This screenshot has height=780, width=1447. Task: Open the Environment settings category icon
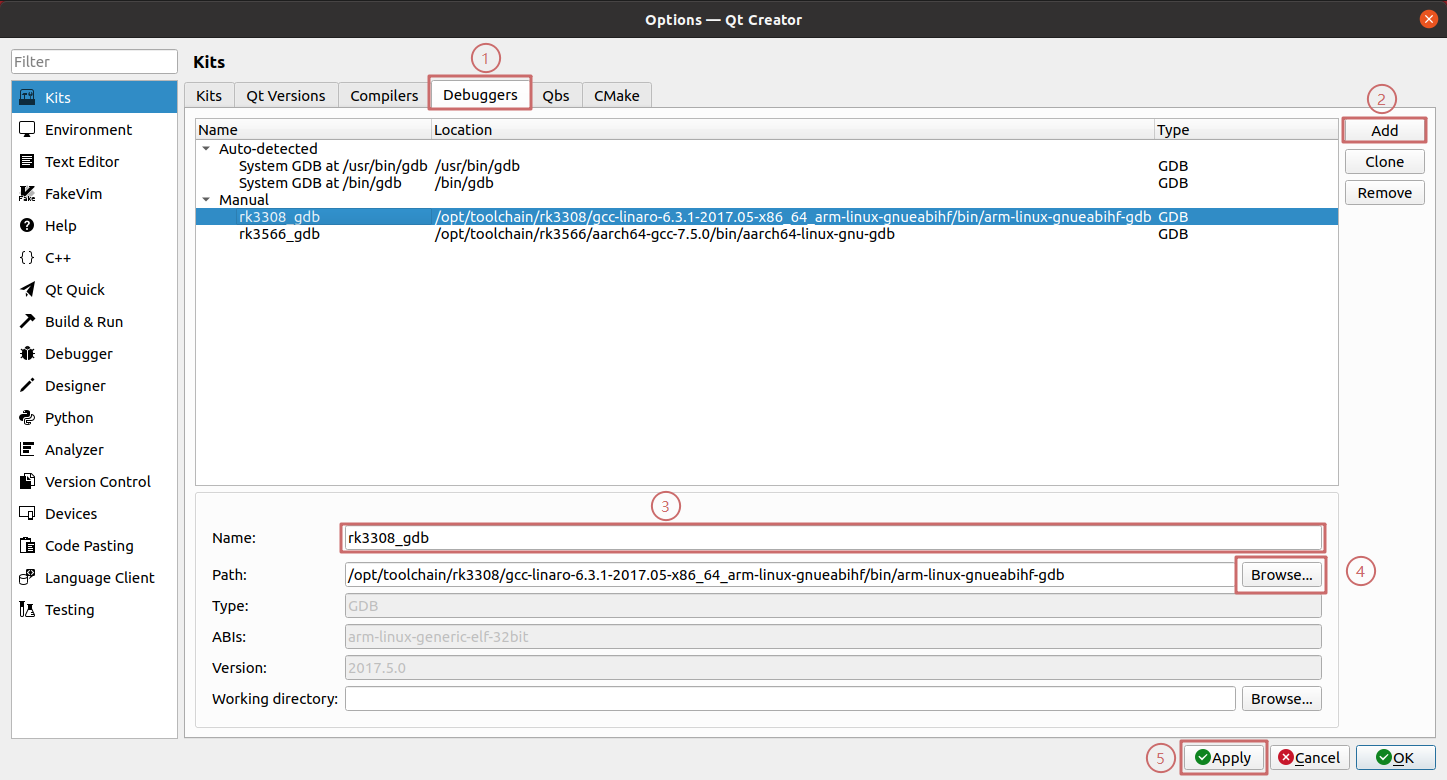(27, 130)
